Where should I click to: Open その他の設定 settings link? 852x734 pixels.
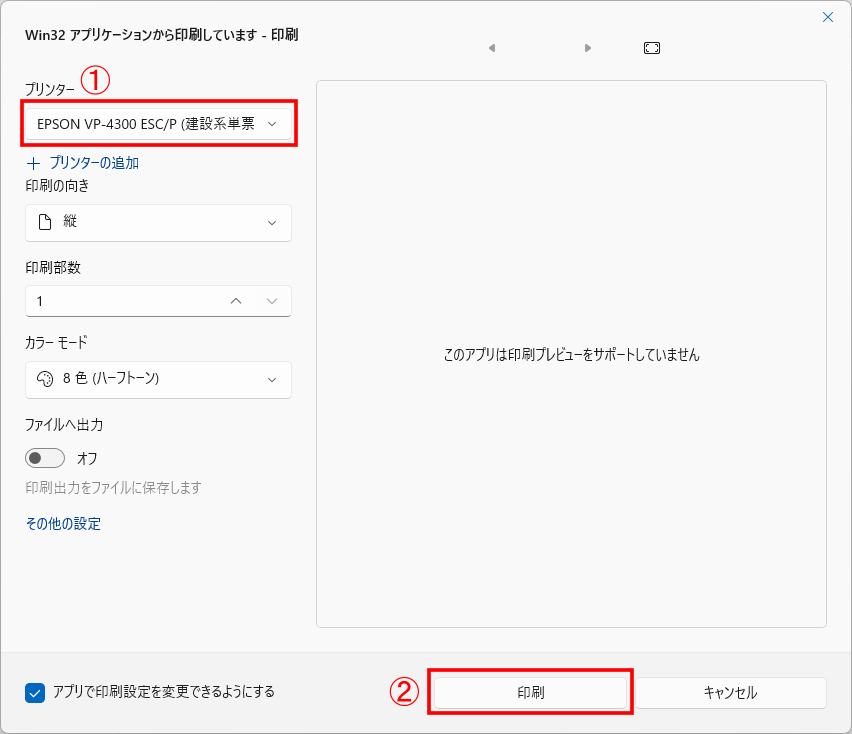tap(63, 523)
